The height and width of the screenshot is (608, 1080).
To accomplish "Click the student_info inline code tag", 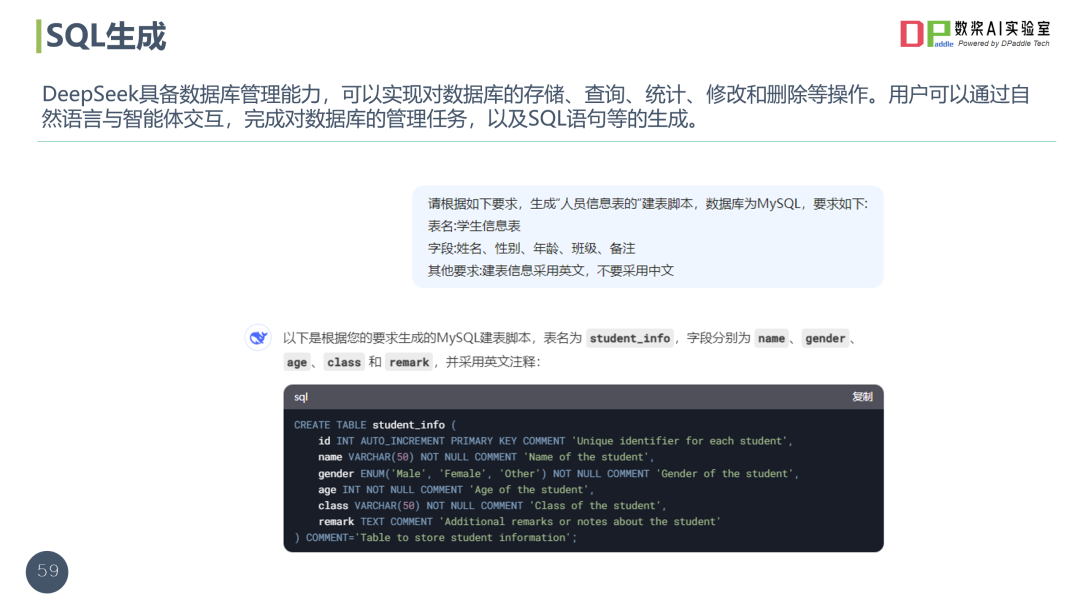I will coord(630,338).
